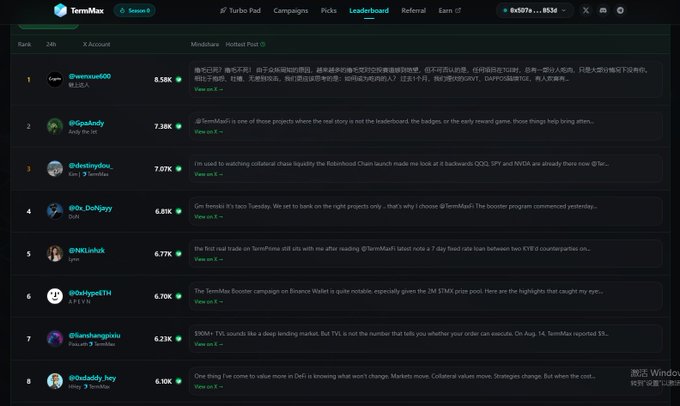Click post text starting 'Gm frenski'
Screen dimensions: 680x406
click(x=396, y=206)
